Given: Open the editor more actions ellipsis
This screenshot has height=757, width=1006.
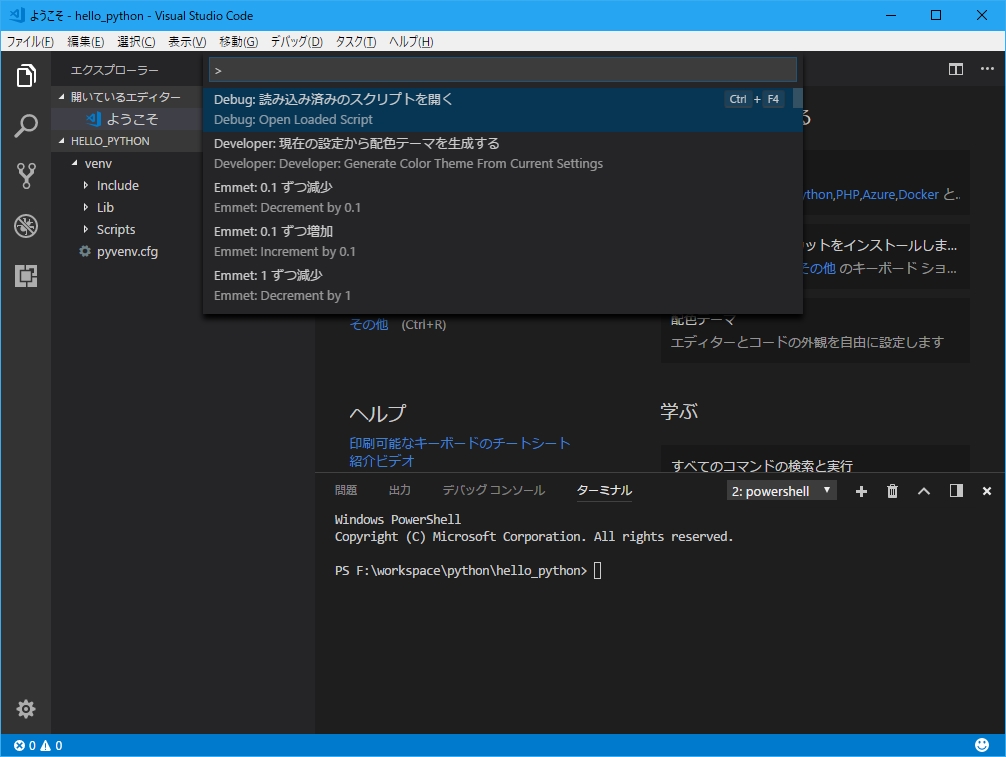Looking at the screenshot, I should point(987,69).
